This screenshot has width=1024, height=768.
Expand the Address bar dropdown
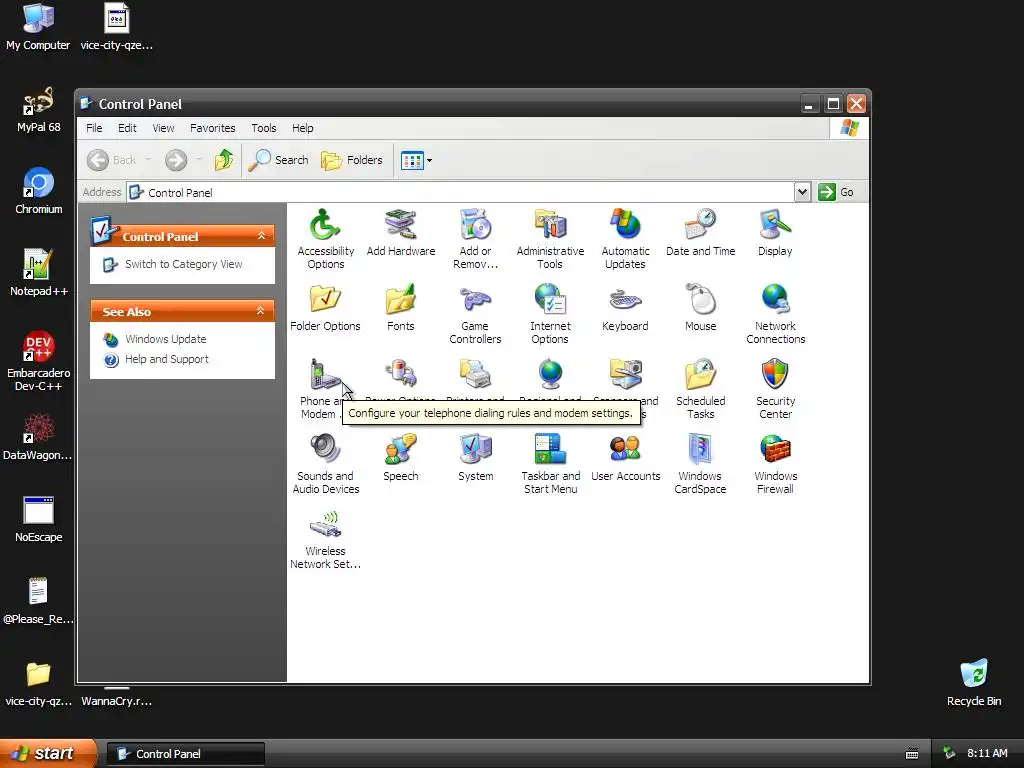click(802, 192)
